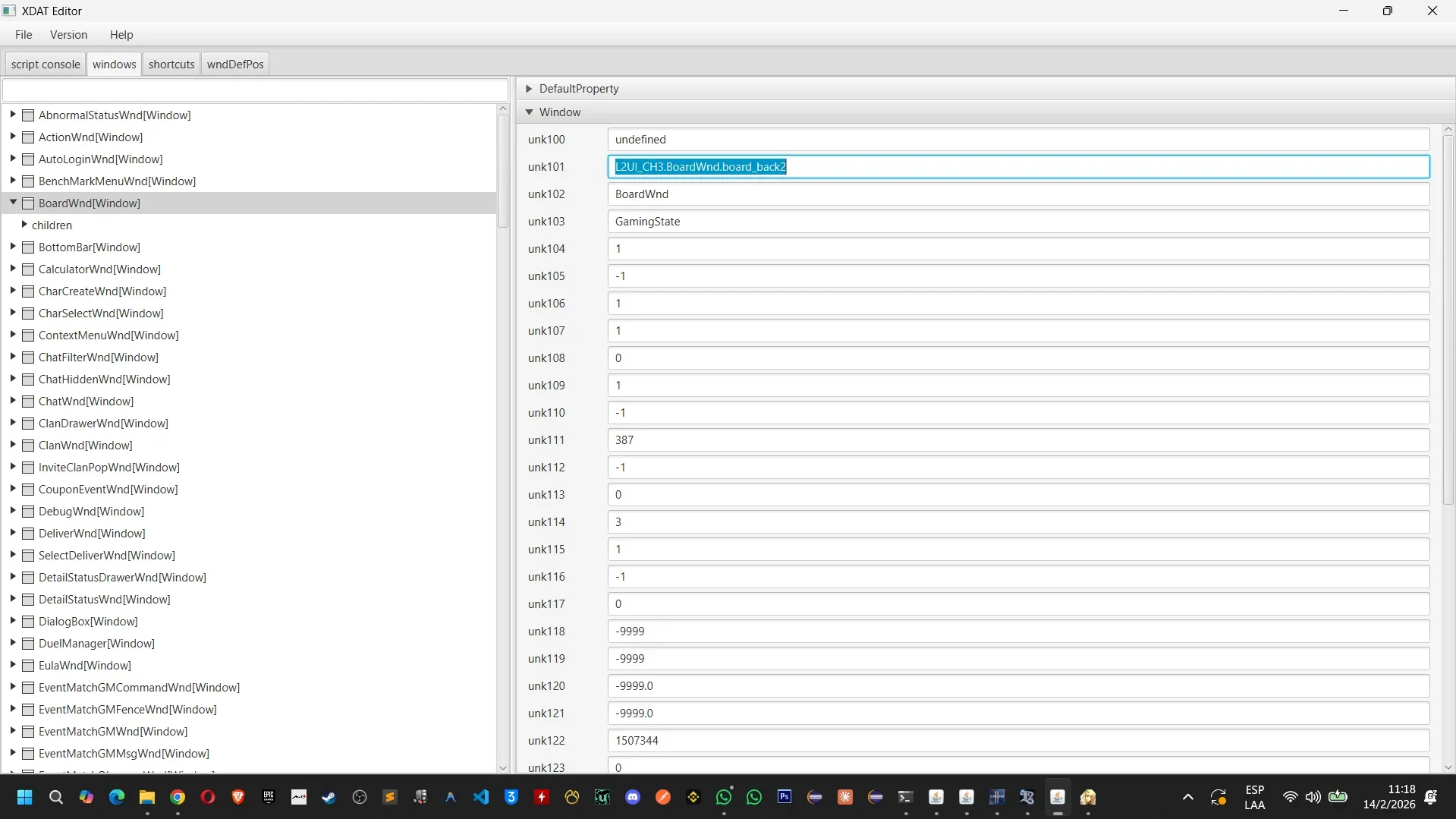Click the window icon beside EventMatchGMWnd[Window]
The width and height of the screenshot is (1456, 819).
coord(28,732)
